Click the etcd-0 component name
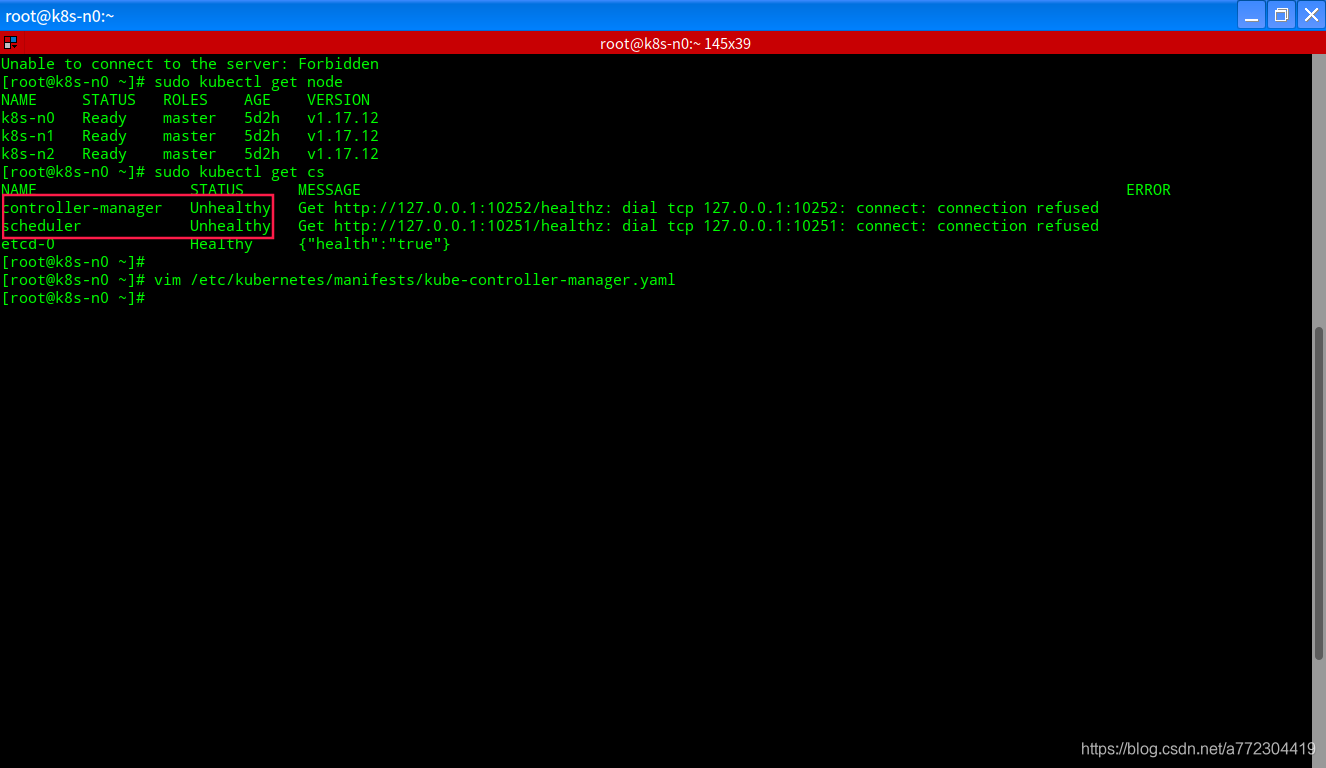 [28, 244]
